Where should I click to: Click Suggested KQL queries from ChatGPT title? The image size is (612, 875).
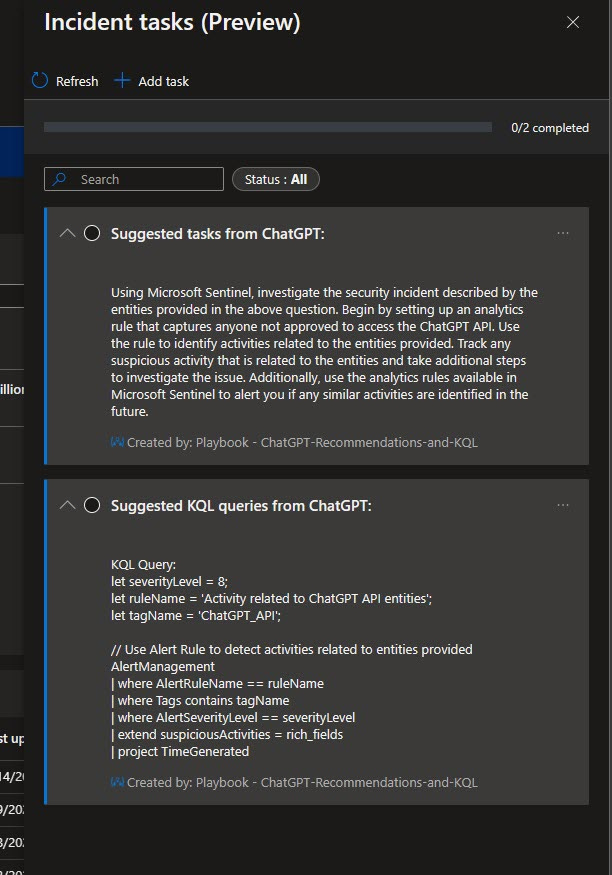pos(241,506)
